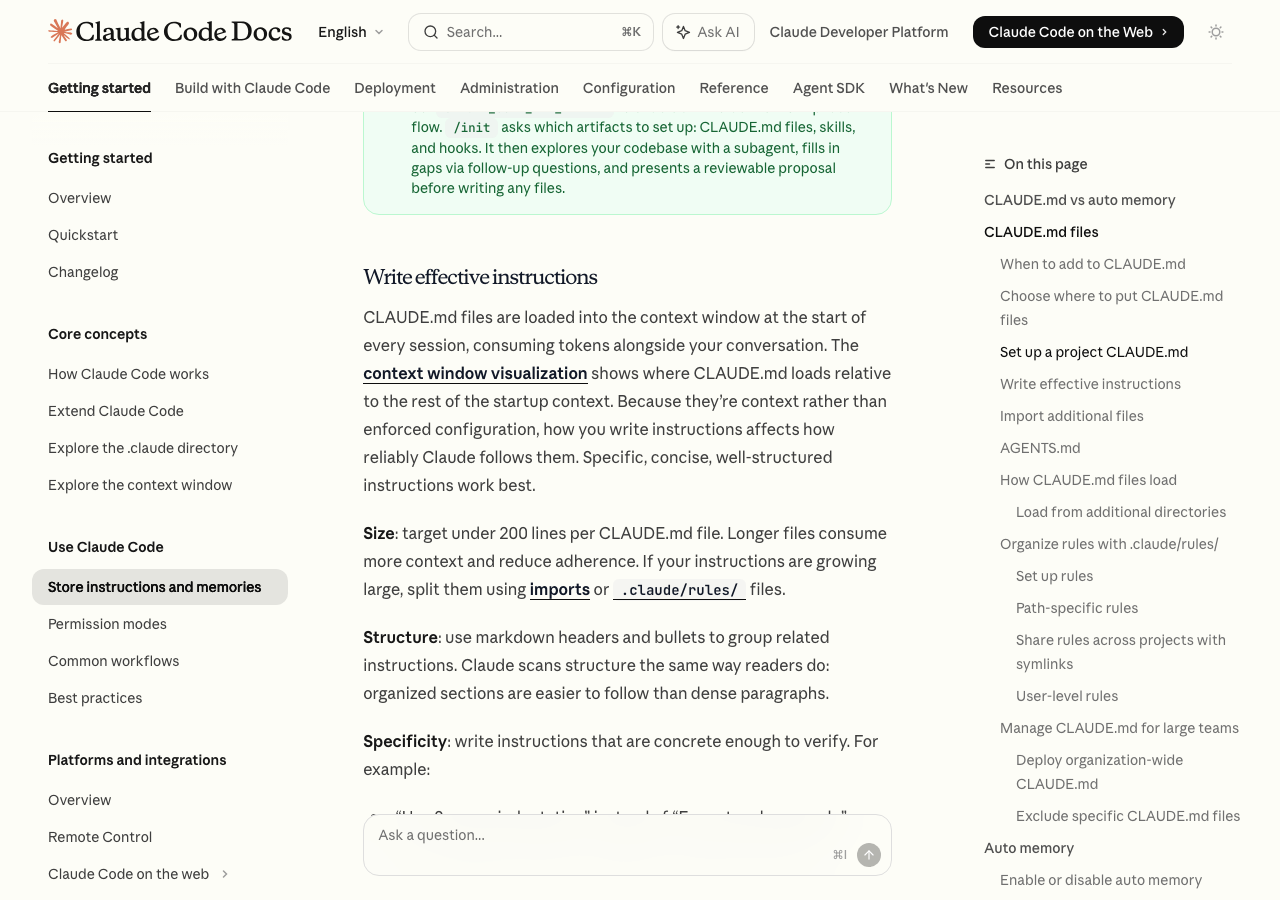The width and height of the screenshot is (1280, 900).
Task: Click the Claude Code Docs starburst logo
Action: (60, 32)
